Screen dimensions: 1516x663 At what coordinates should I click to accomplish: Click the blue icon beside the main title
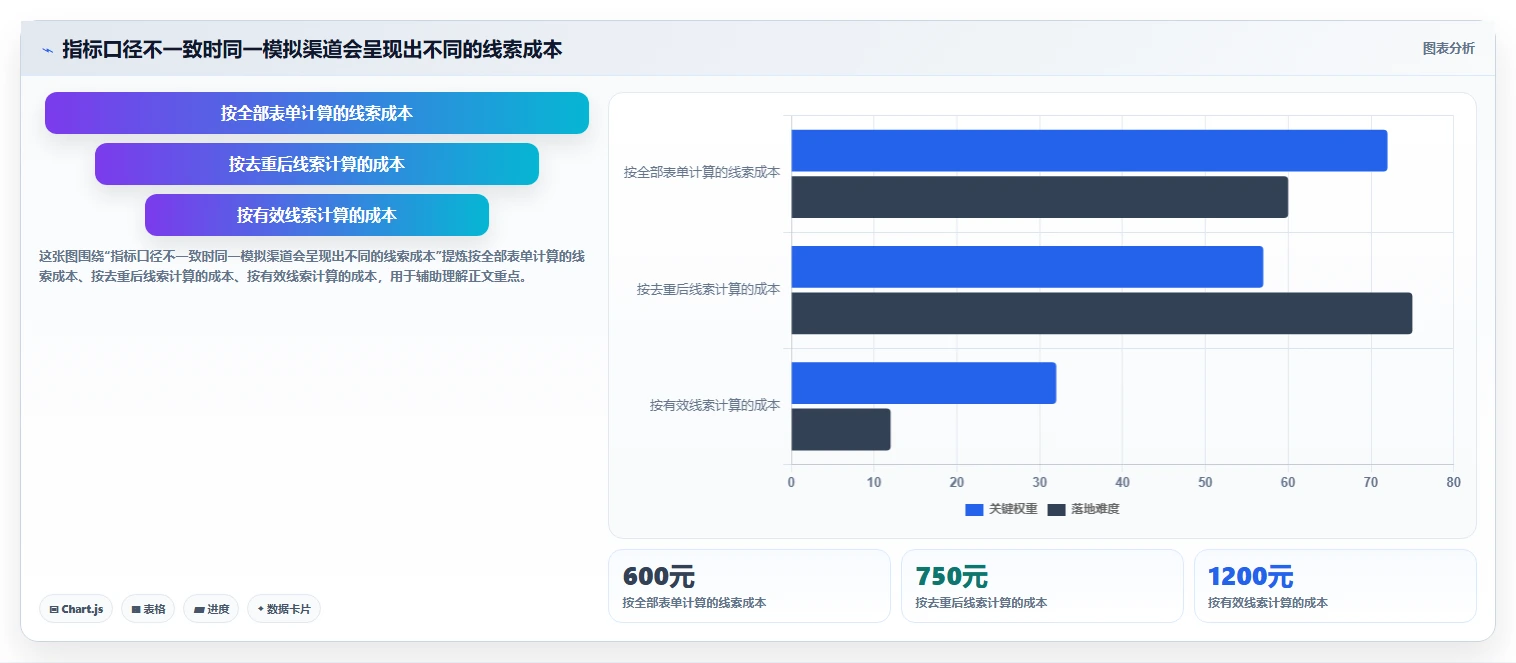coord(47,50)
